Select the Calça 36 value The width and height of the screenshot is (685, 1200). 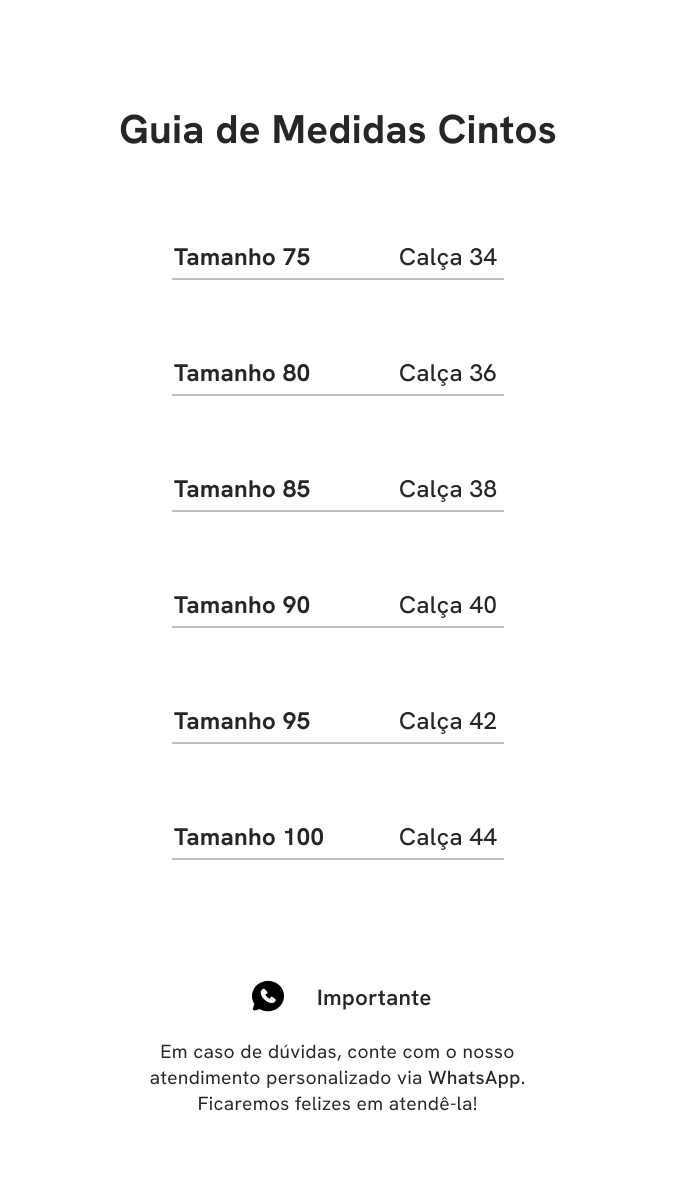tap(448, 374)
